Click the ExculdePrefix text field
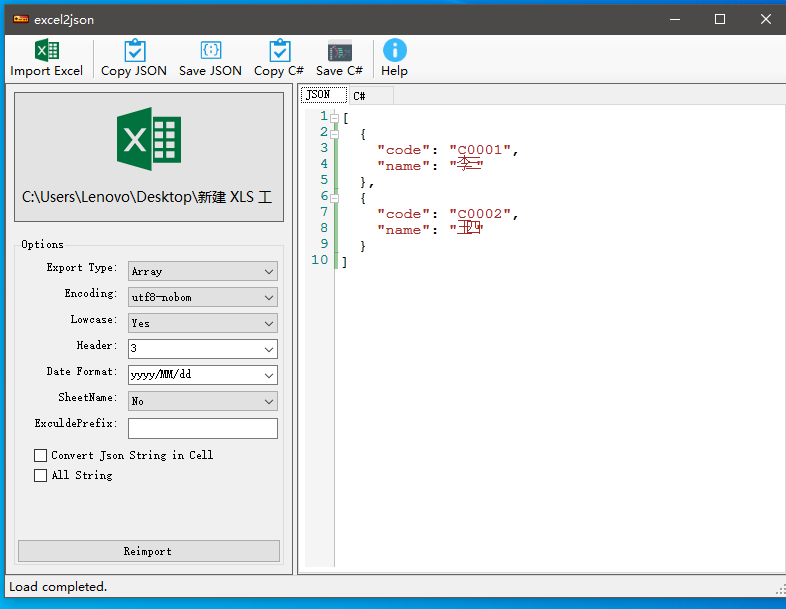This screenshot has height=609, width=786. click(x=202, y=428)
